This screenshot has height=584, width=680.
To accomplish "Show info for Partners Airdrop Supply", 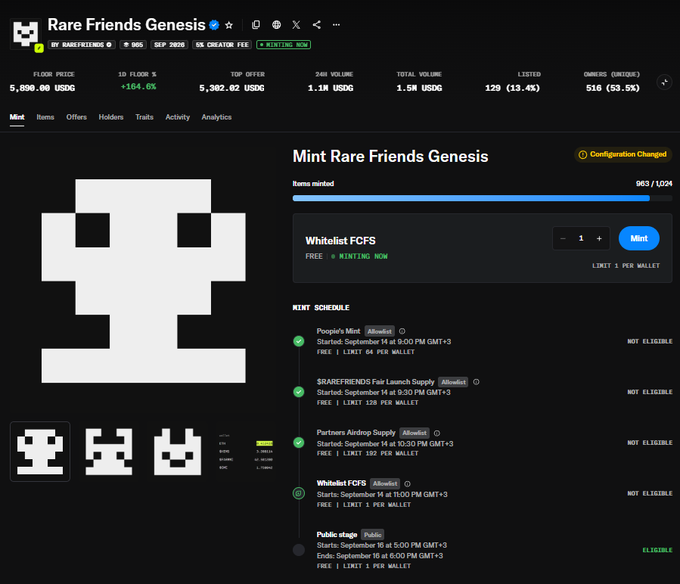I will pyautogui.click(x=437, y=433).
